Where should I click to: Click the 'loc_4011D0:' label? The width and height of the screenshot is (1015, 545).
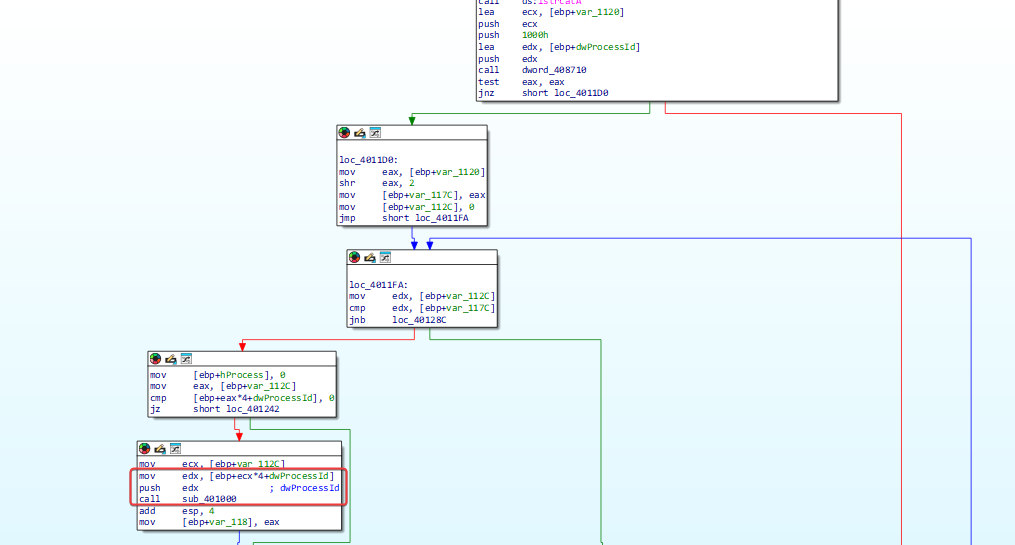(368, 160)
